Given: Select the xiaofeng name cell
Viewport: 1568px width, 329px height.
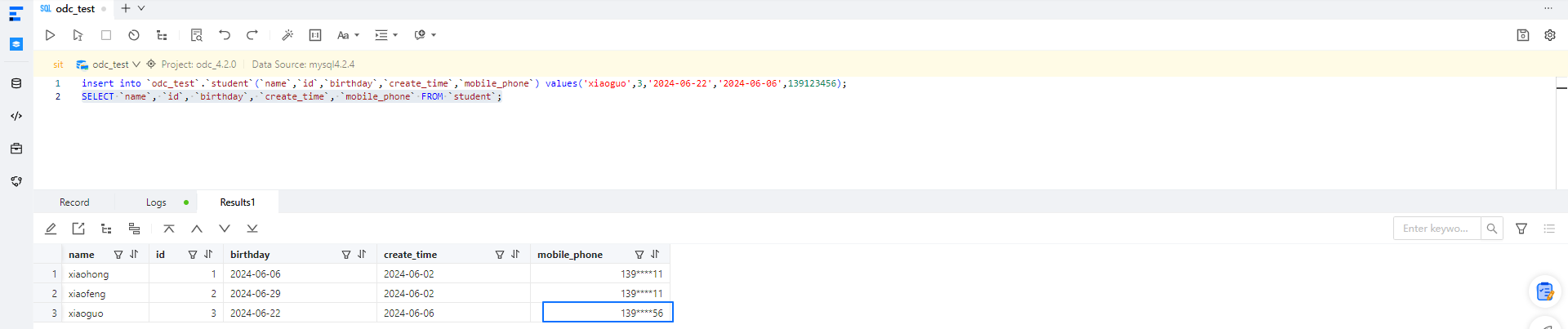Looking at the screenshot, I should coord(105,294).
